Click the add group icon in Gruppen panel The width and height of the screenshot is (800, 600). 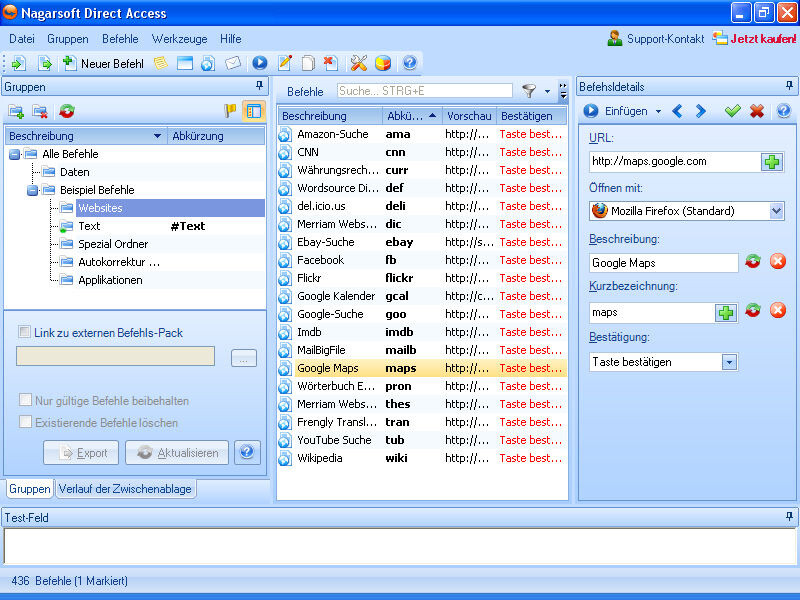(x=16, y=111)
